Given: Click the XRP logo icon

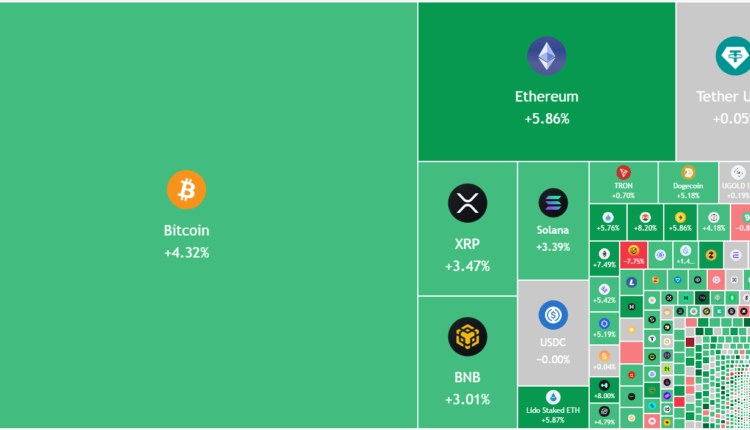Looking at the screenshot, I should click(467, 203).
